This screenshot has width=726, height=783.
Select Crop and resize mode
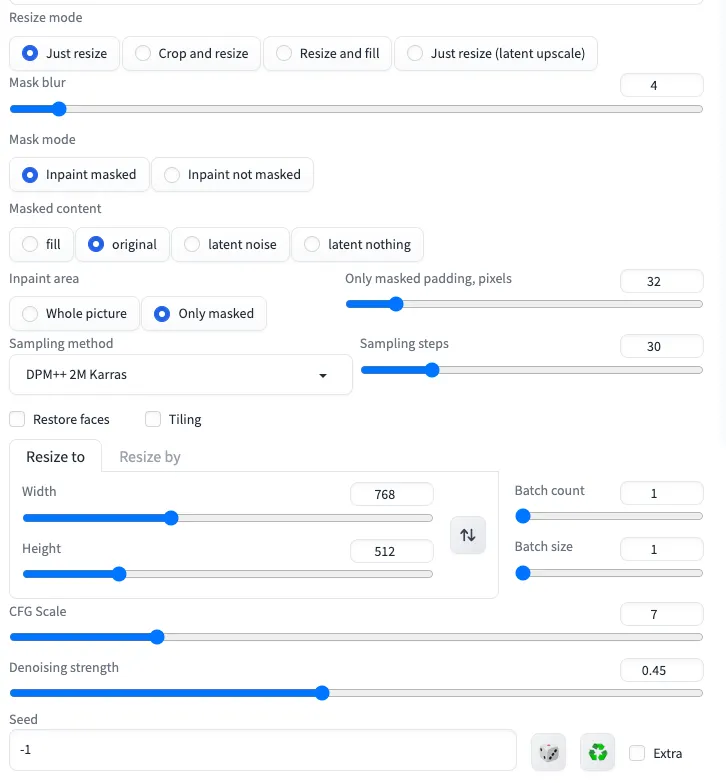[191, 53]
